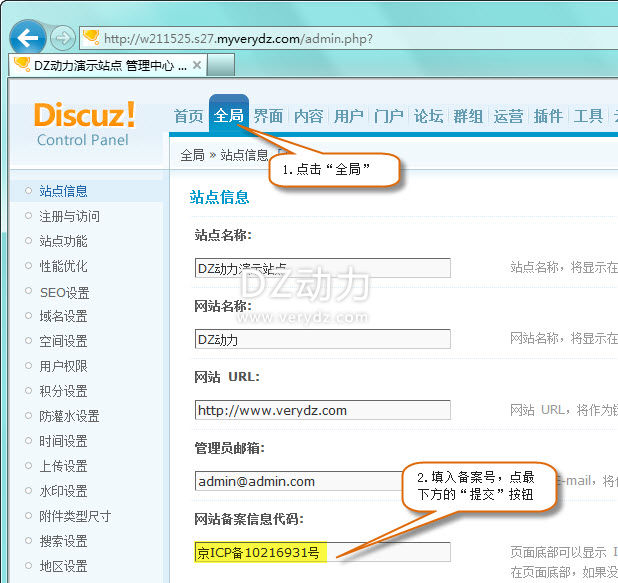Go to the 论坛 navigation tab
Image resolution: width=618 pixels, height=583 pixels.
coord(428,116)
